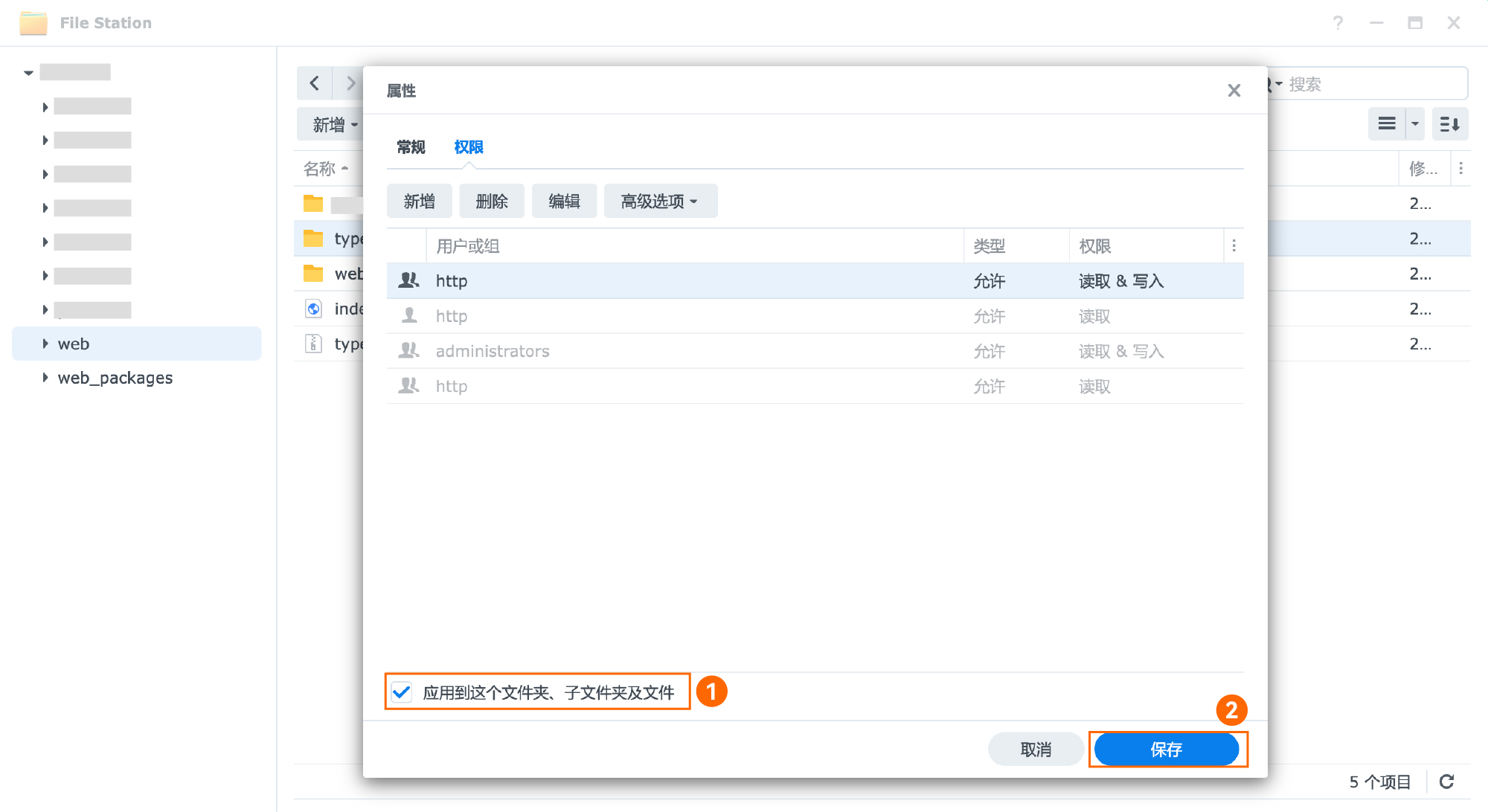
Task: Click the 保存 save button
Action: 1166,750
